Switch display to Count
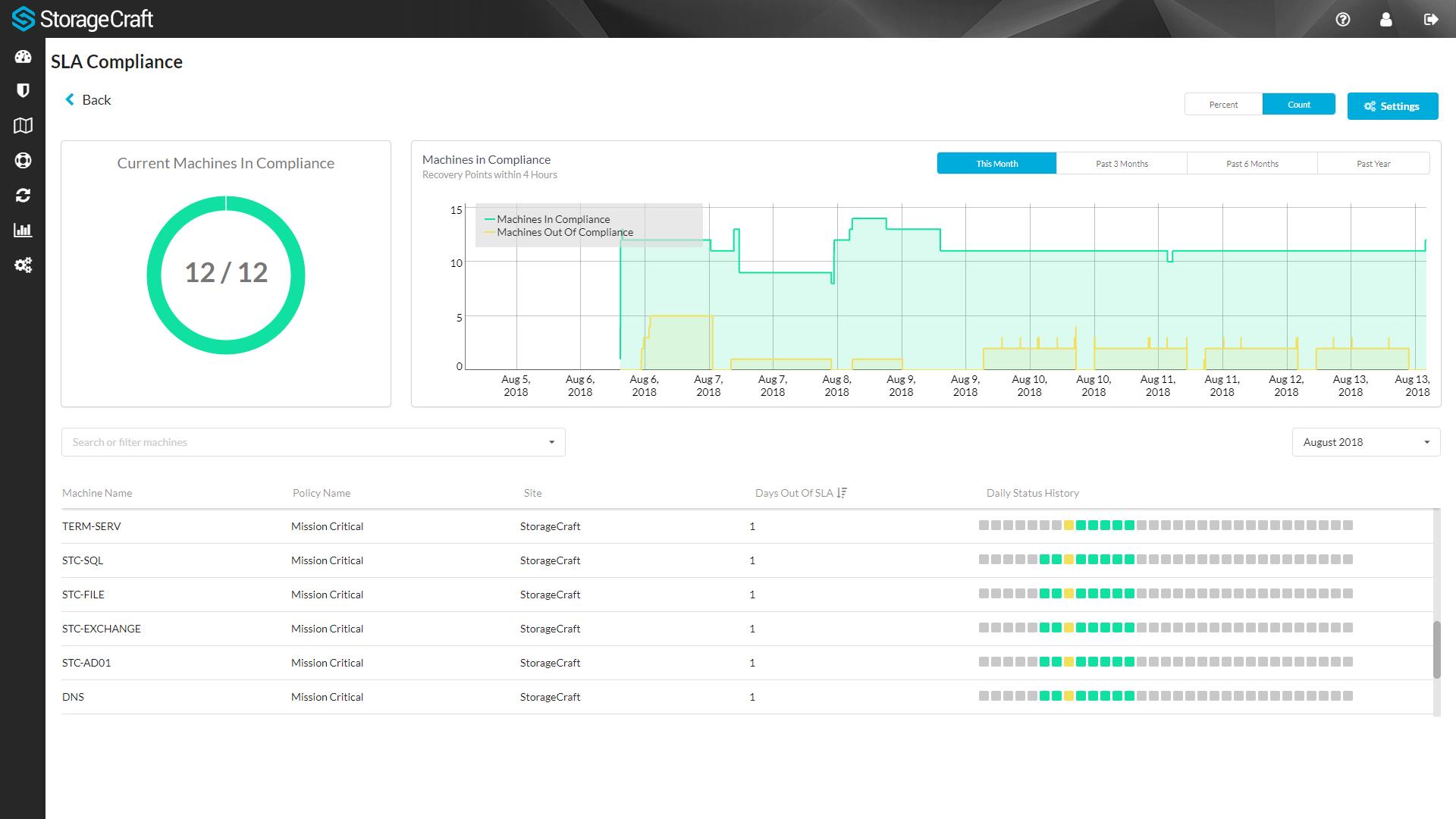Image resolution: width=1456 pixels, height=819 pixels. pyautogui.click(x=1298, y=105)
